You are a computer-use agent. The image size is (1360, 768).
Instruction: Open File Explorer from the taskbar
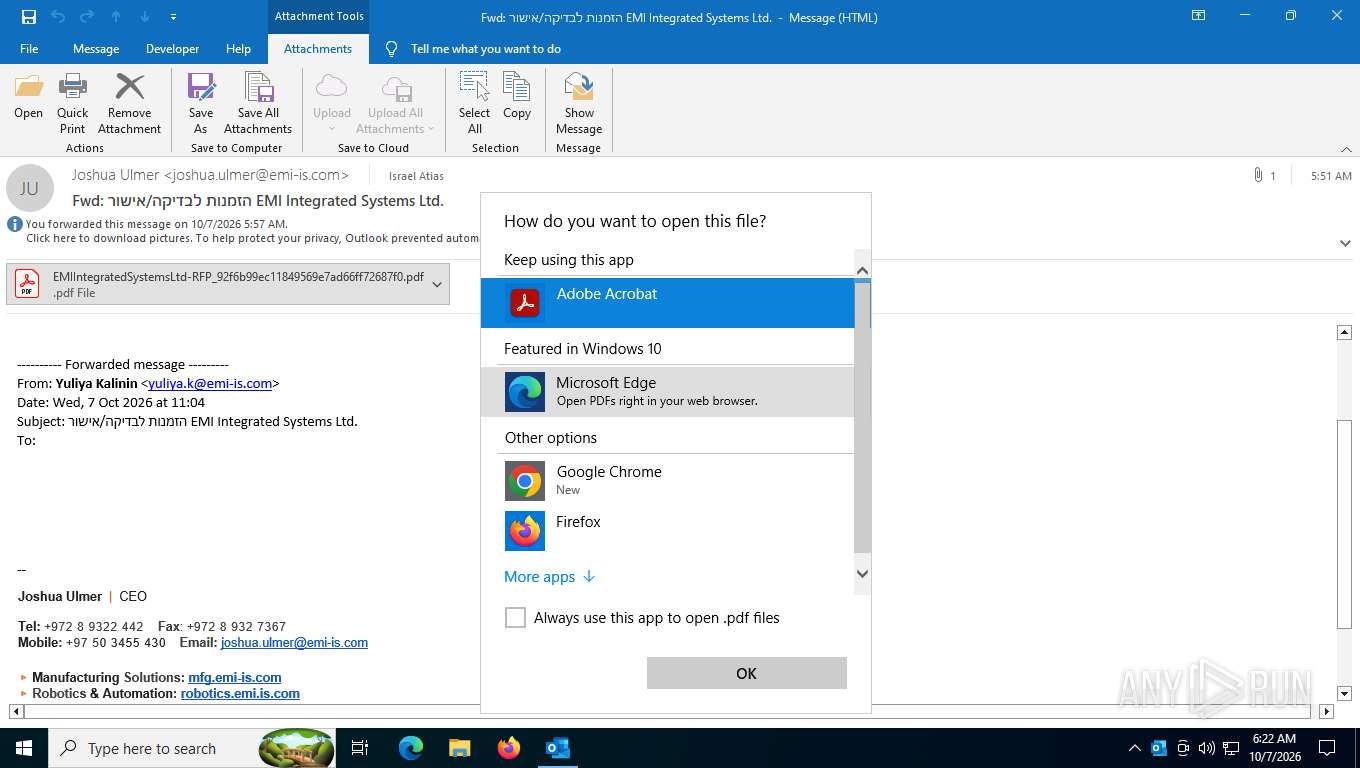click(459, 747)
